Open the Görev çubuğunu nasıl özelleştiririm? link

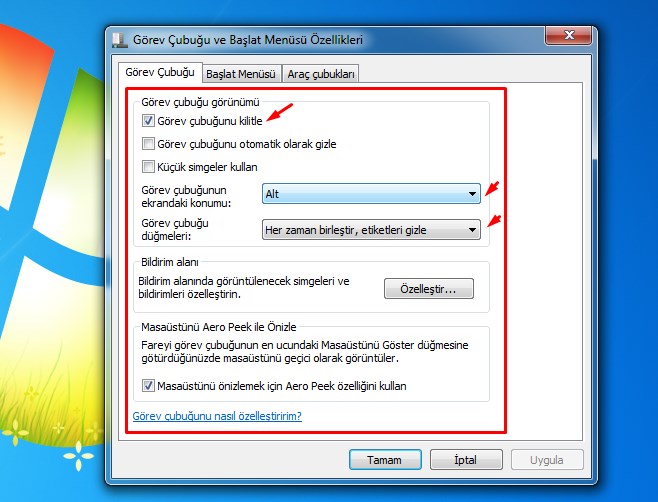217,415
